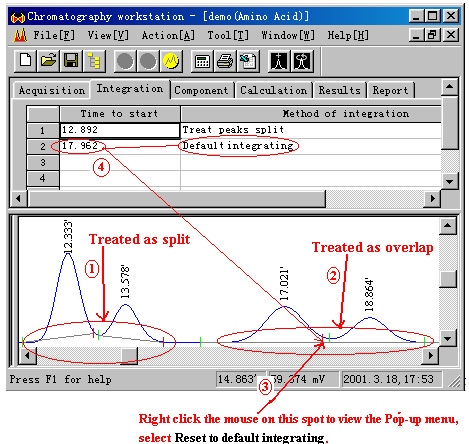
Task: Switch to the Component tab
Action: pyautogui.click(x=201, y=90)
